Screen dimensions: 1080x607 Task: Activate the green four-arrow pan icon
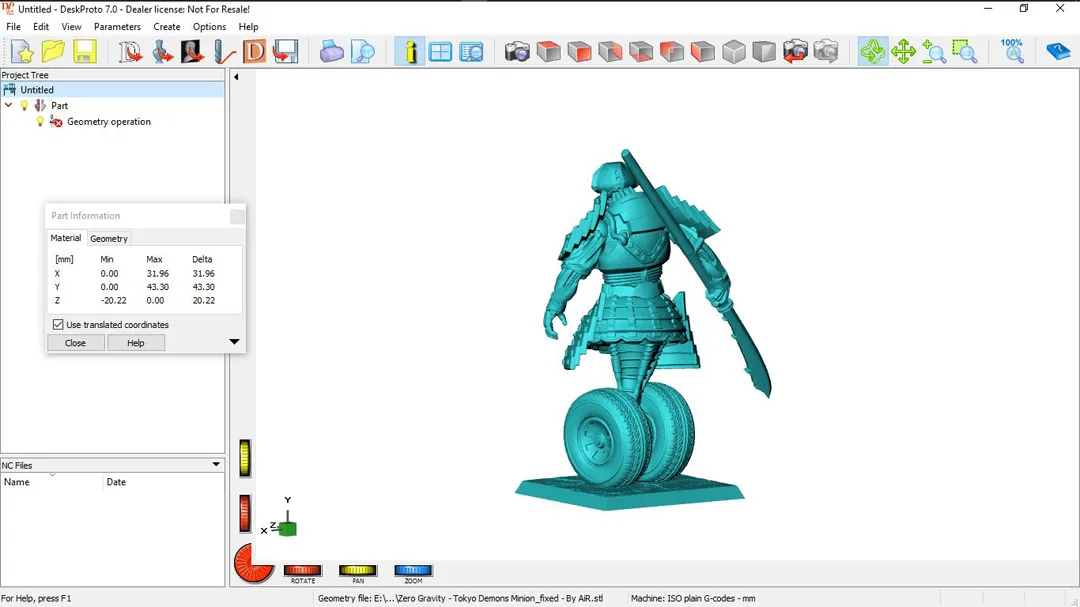903,52
